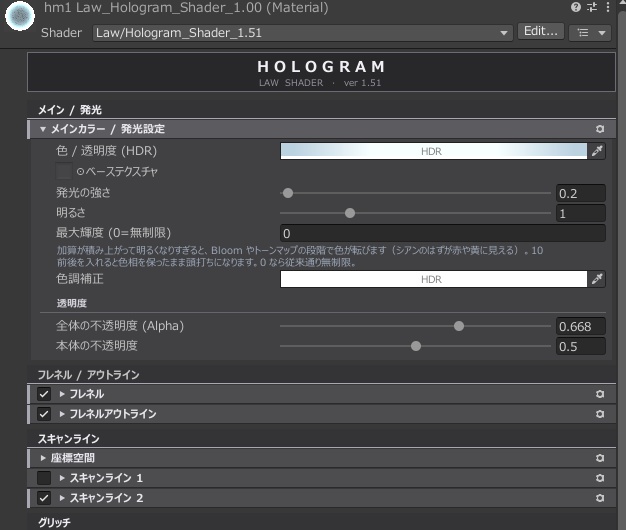Click the フレネル / アウトライン category heading
The height and width of the screenshot is (530, 626).
coord(89,375)
